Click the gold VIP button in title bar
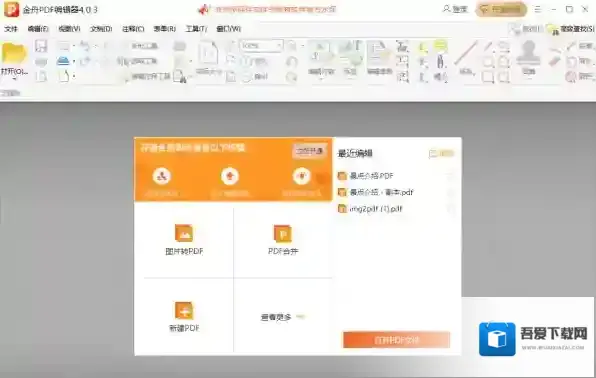The width and height of the screenshot is (596, 378). pyautogui.click(x=501, y=9)
